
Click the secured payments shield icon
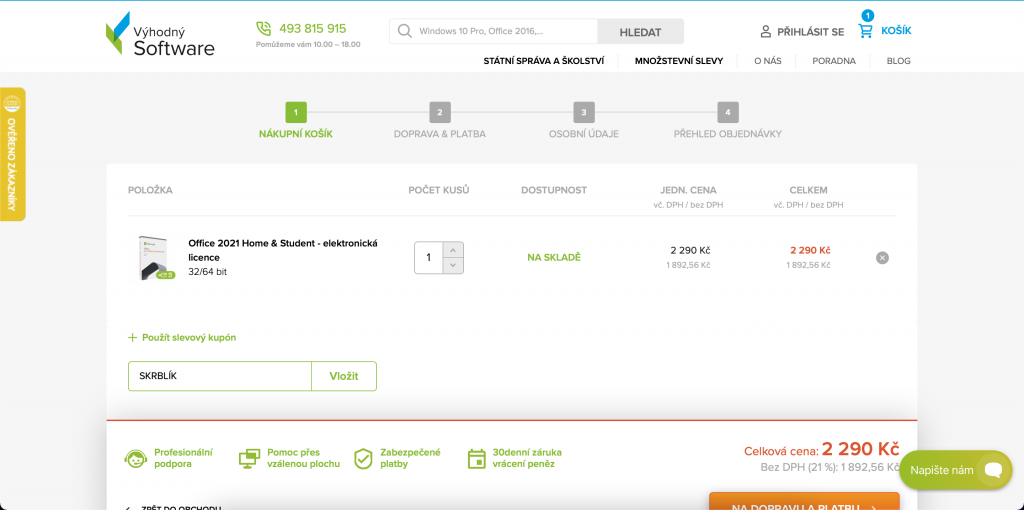click(x=362, y=458)
